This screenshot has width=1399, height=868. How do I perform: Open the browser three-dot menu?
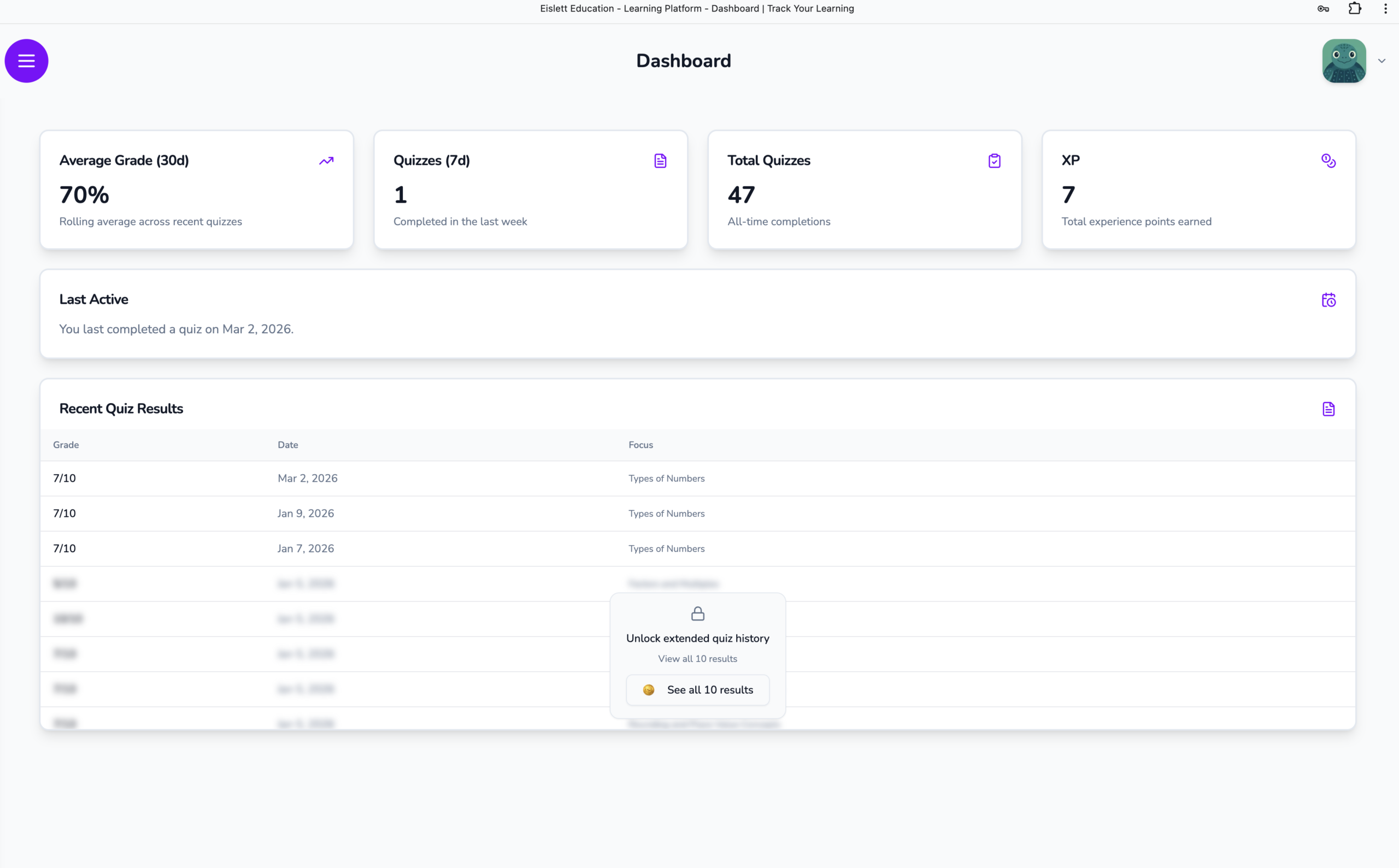pos(1385,9)
